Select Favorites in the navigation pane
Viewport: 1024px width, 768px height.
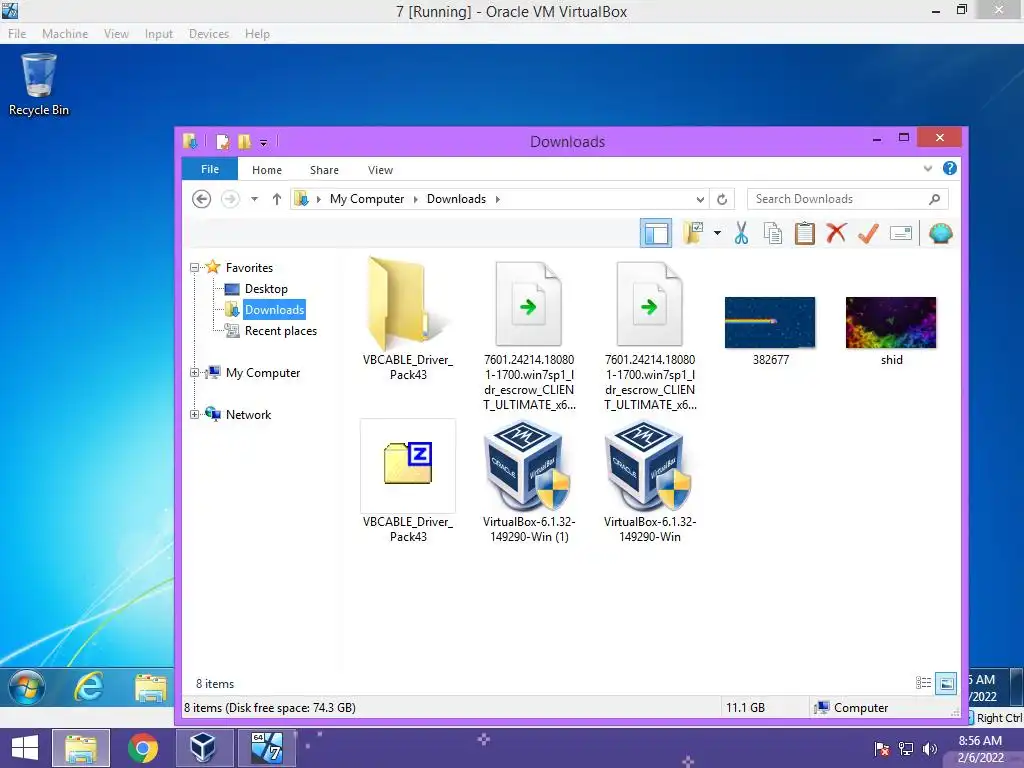(x=249, y=267)
